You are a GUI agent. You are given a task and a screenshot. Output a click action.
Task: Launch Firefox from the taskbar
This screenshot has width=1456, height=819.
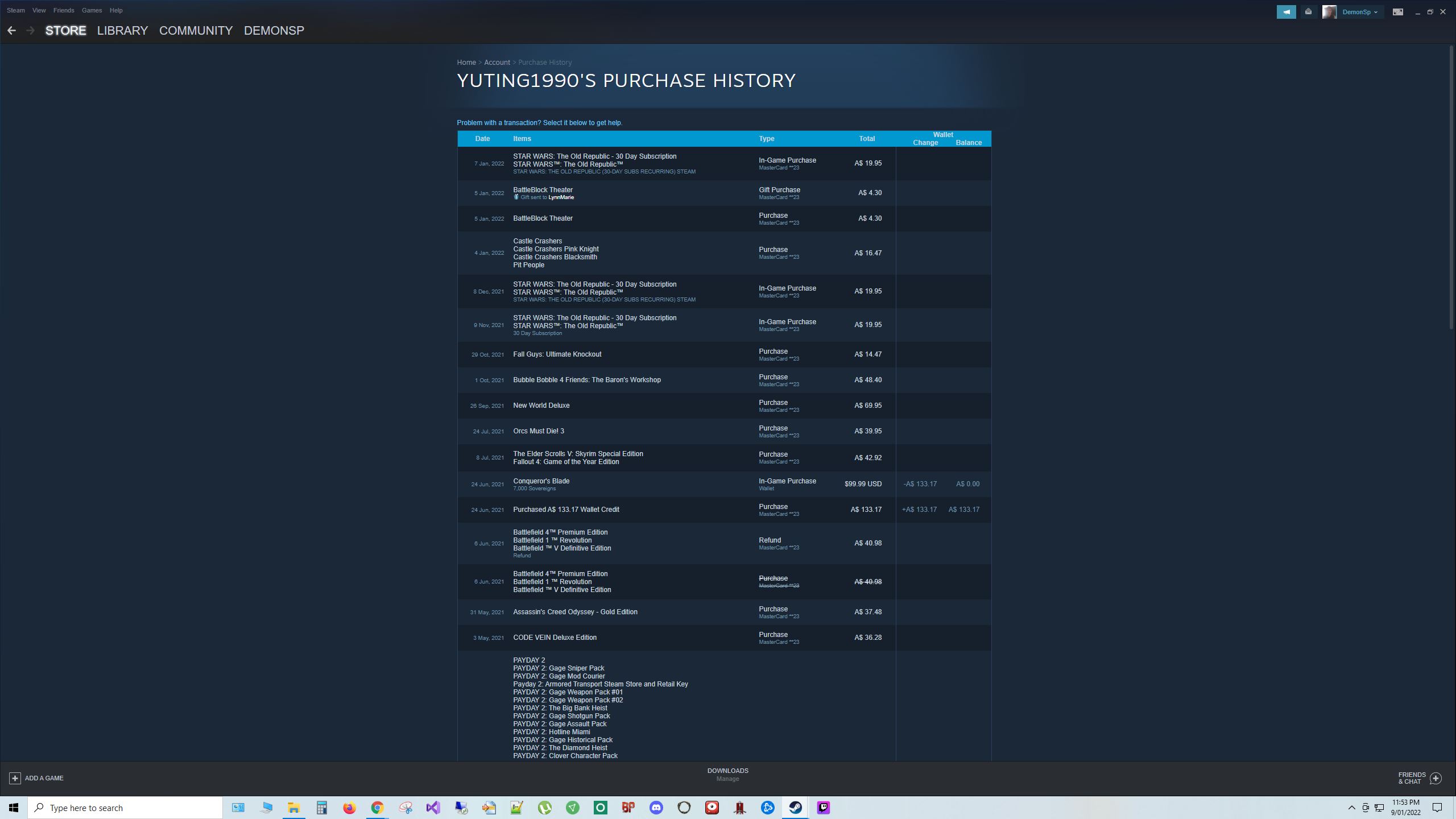349,808
